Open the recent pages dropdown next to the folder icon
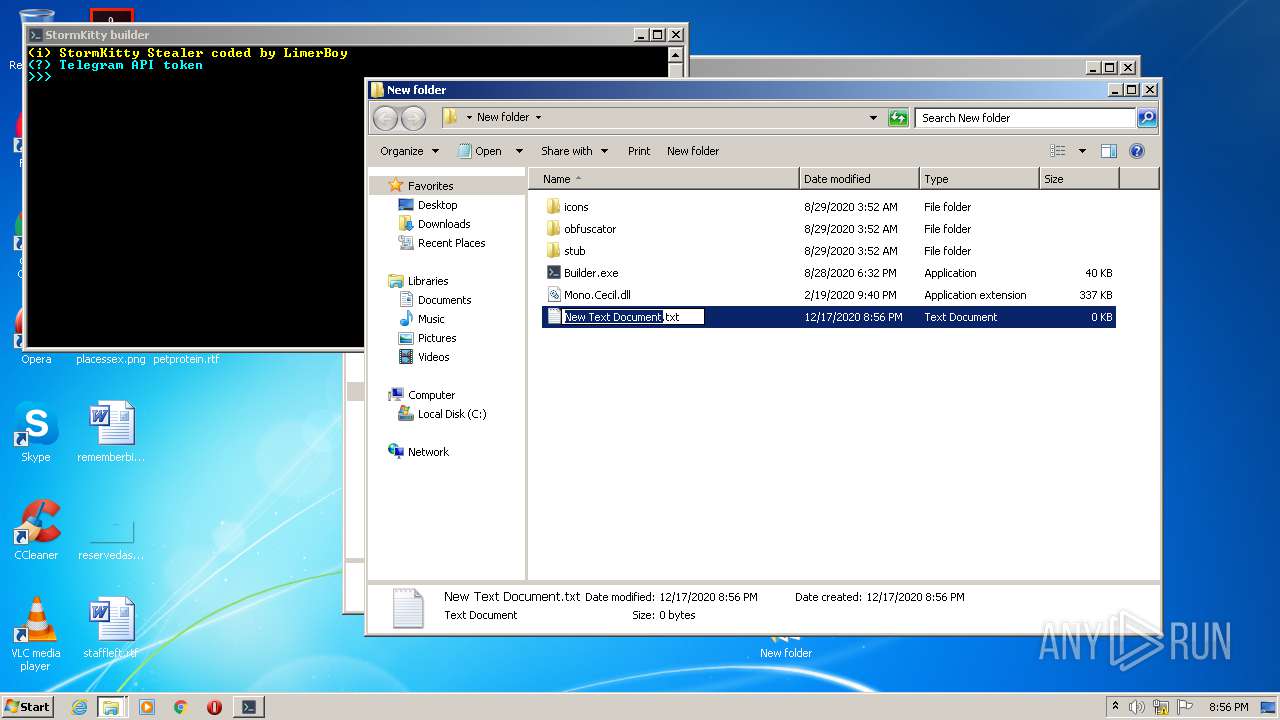Image resolution: width=1280 pixels, height=720 pixels. tap(469, 118)
